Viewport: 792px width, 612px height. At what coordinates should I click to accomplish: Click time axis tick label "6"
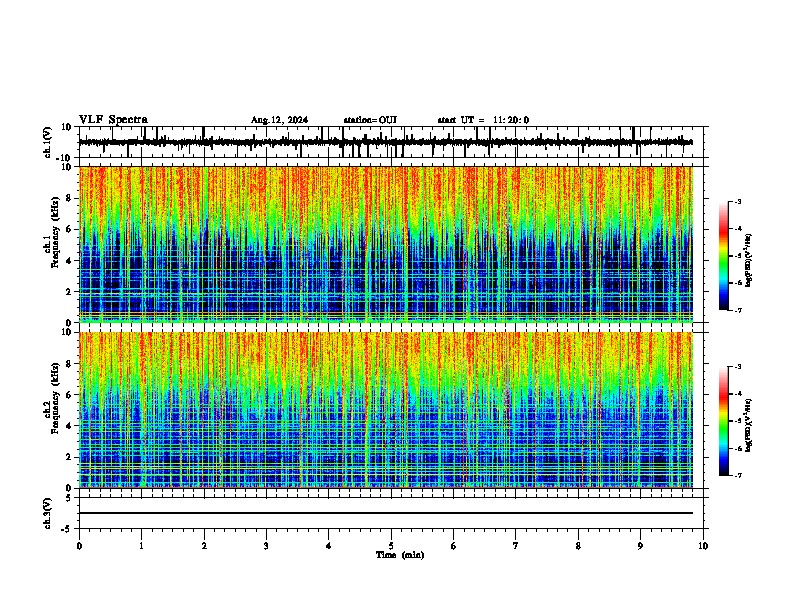pyautogui.click(x=453, y=546)
